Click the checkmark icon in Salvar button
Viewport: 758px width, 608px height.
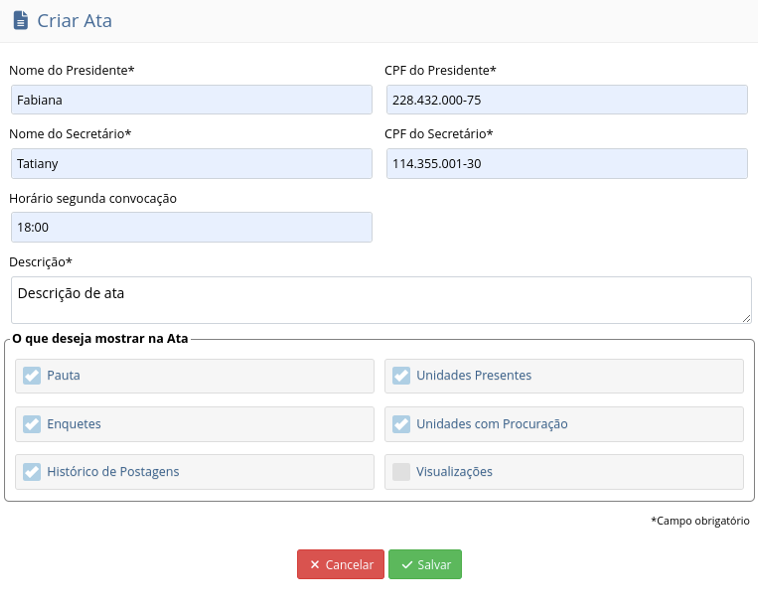pos(407,565)
